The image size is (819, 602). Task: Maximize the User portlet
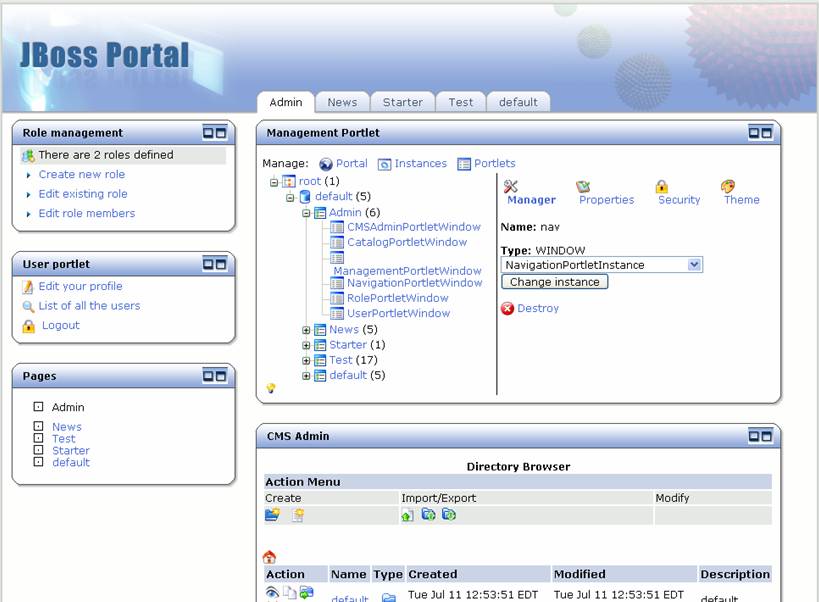221,264
